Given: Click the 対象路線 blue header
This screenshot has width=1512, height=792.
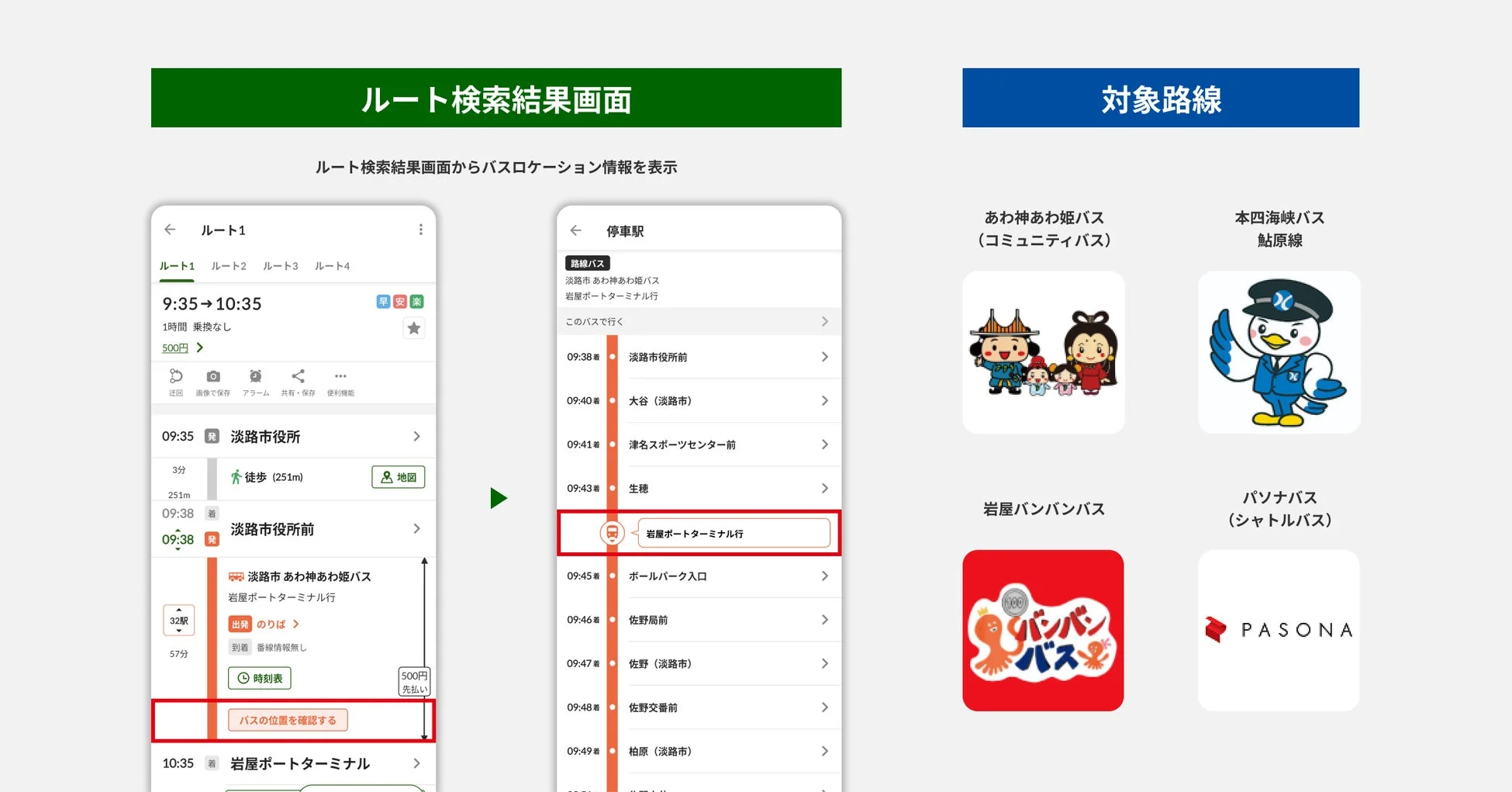Looking at the screenshot, I should tap(1161, 98).
